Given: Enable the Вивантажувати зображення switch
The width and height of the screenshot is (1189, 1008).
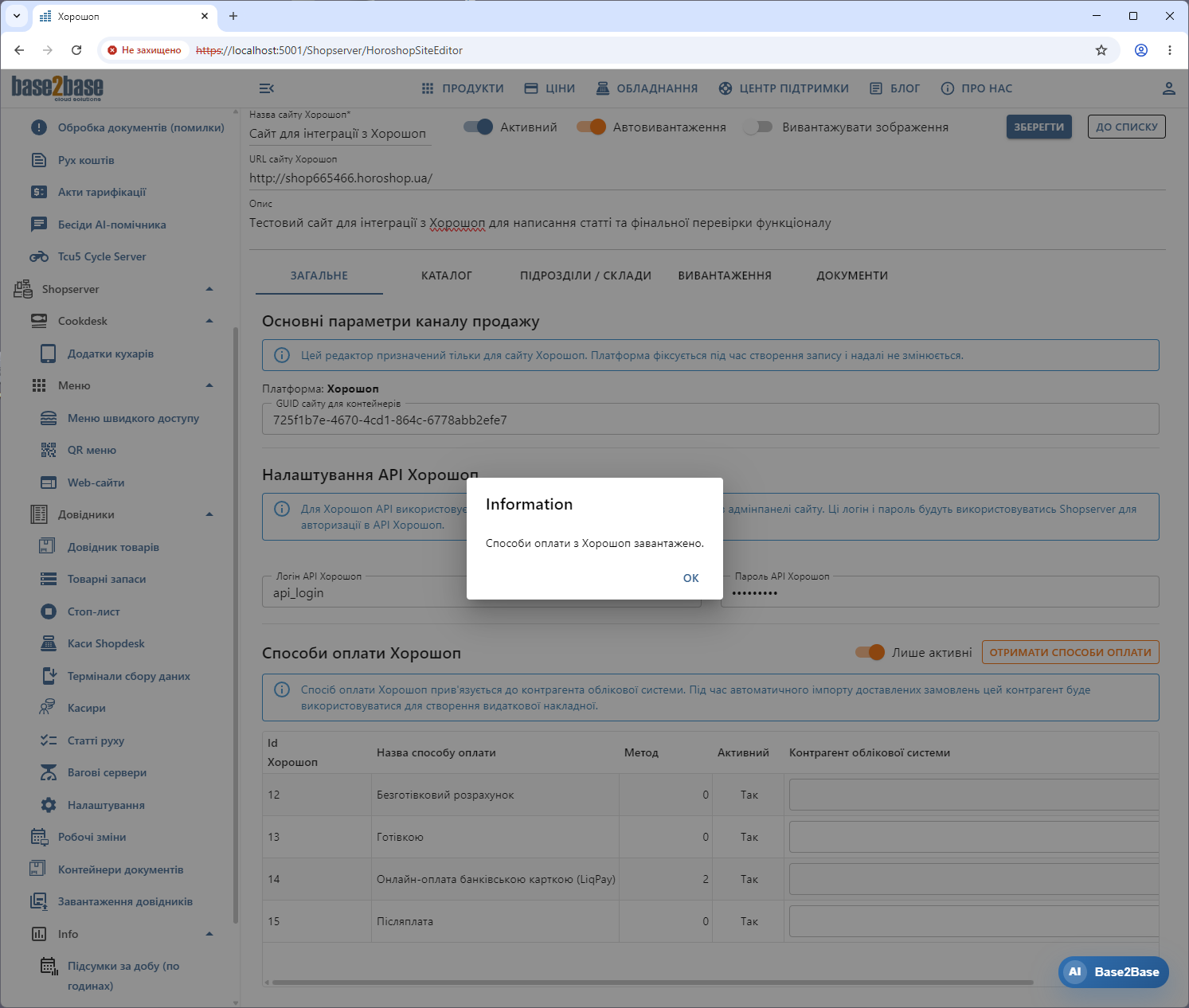Looking at the screenshot, I should coord(758,127).
